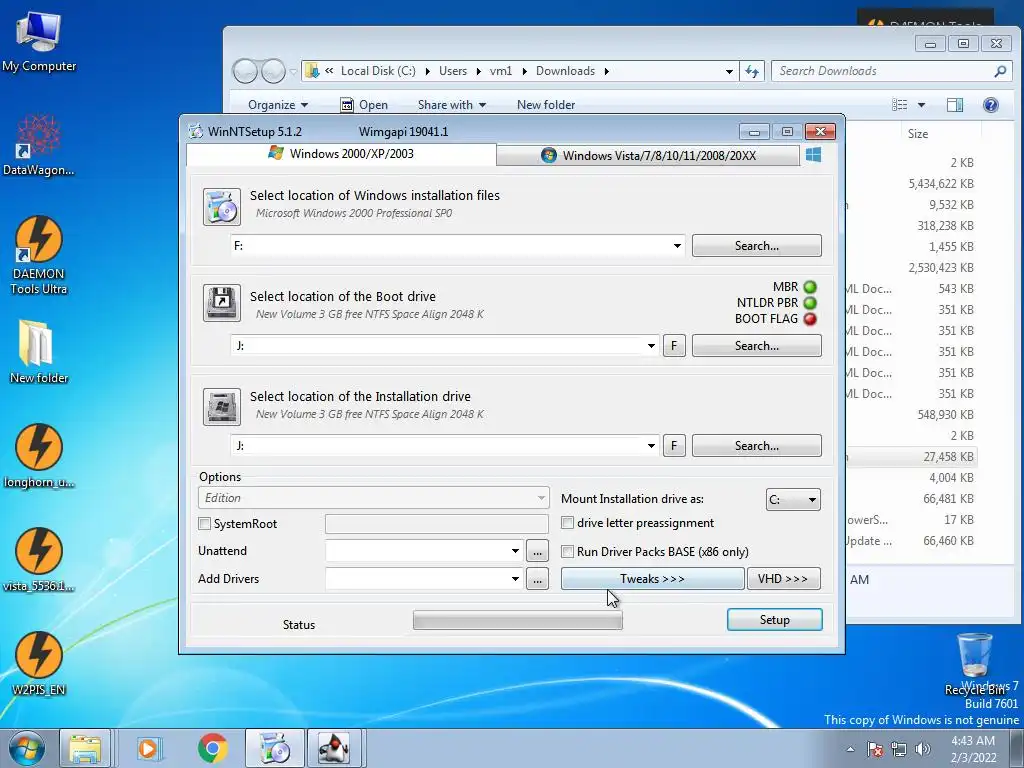Click the Windows installation files disc icon
Image resolution: width=1024 pixels, height=768 pixels.
tap(221, 206)
